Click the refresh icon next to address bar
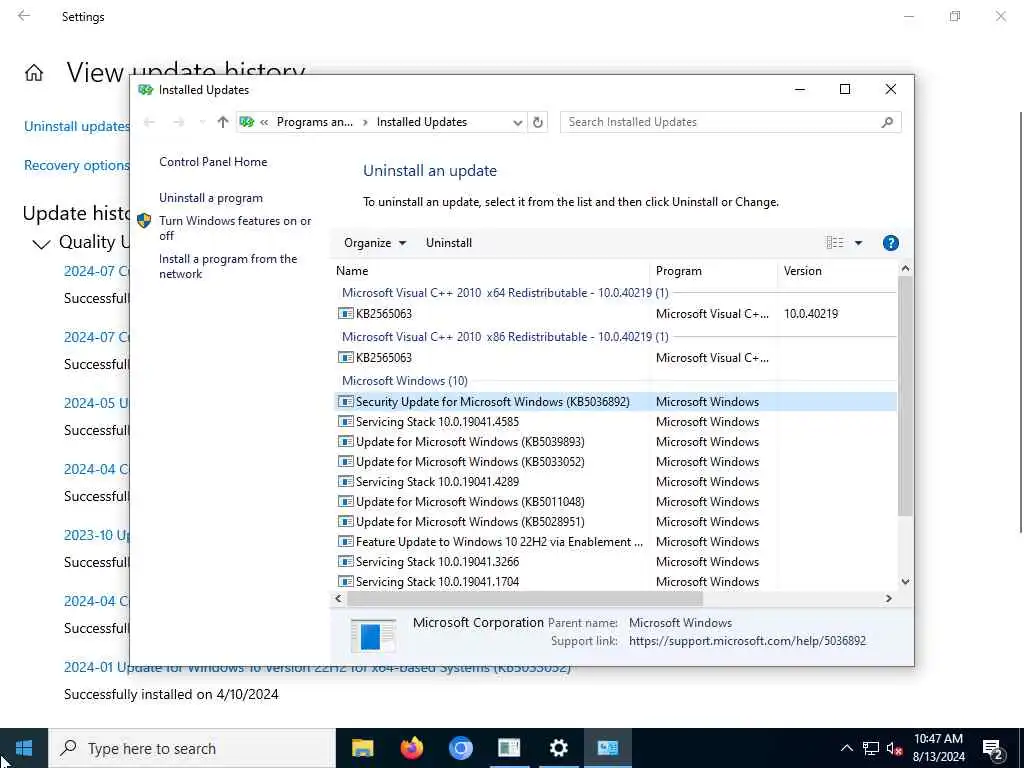This screenshot has height=768, width=1024. pyautogui.click(x=537, y=122)
